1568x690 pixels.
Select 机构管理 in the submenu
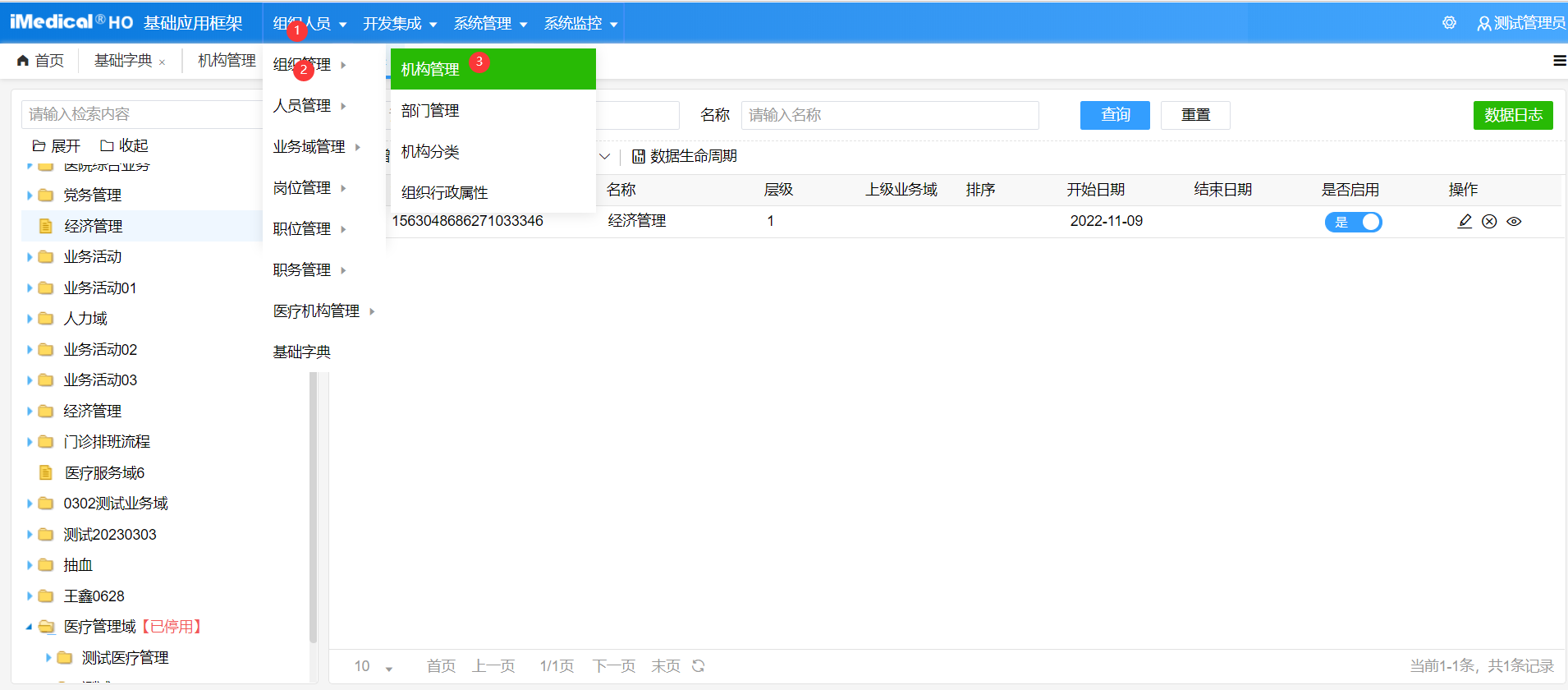pos(493,69)
